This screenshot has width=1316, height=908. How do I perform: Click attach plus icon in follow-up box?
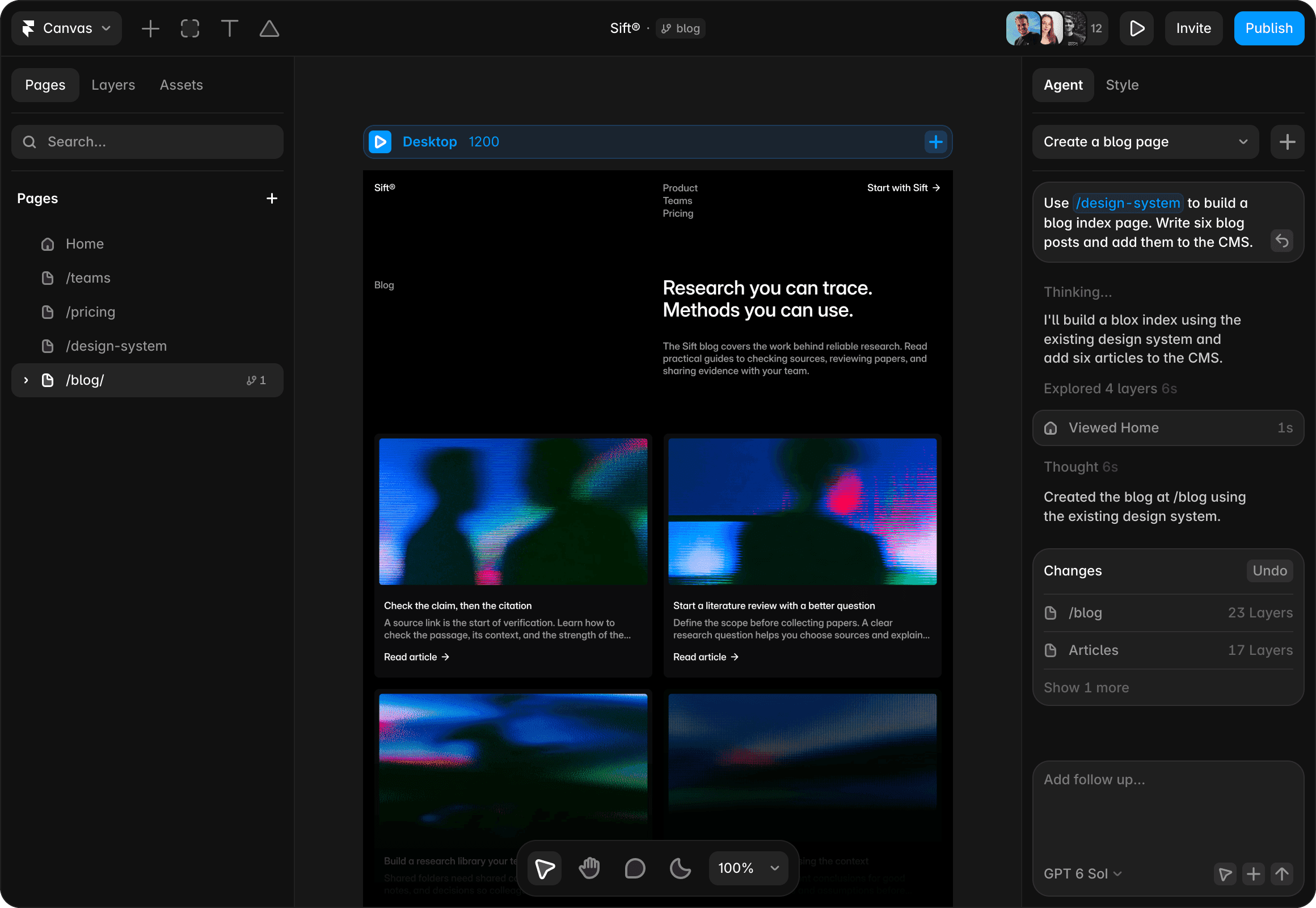pyautogui.click(x=1254, y=874)
